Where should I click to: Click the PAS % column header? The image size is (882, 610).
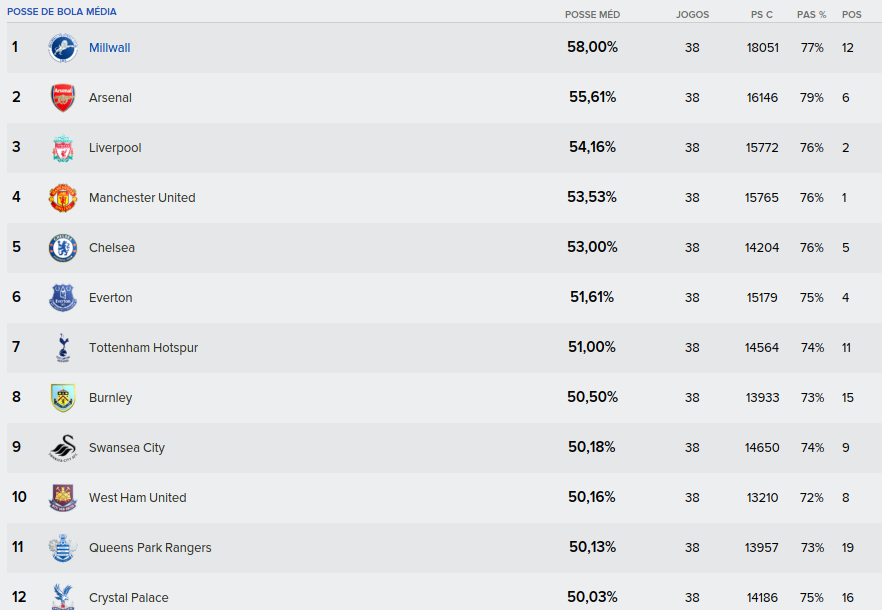(x=811, y=15)
